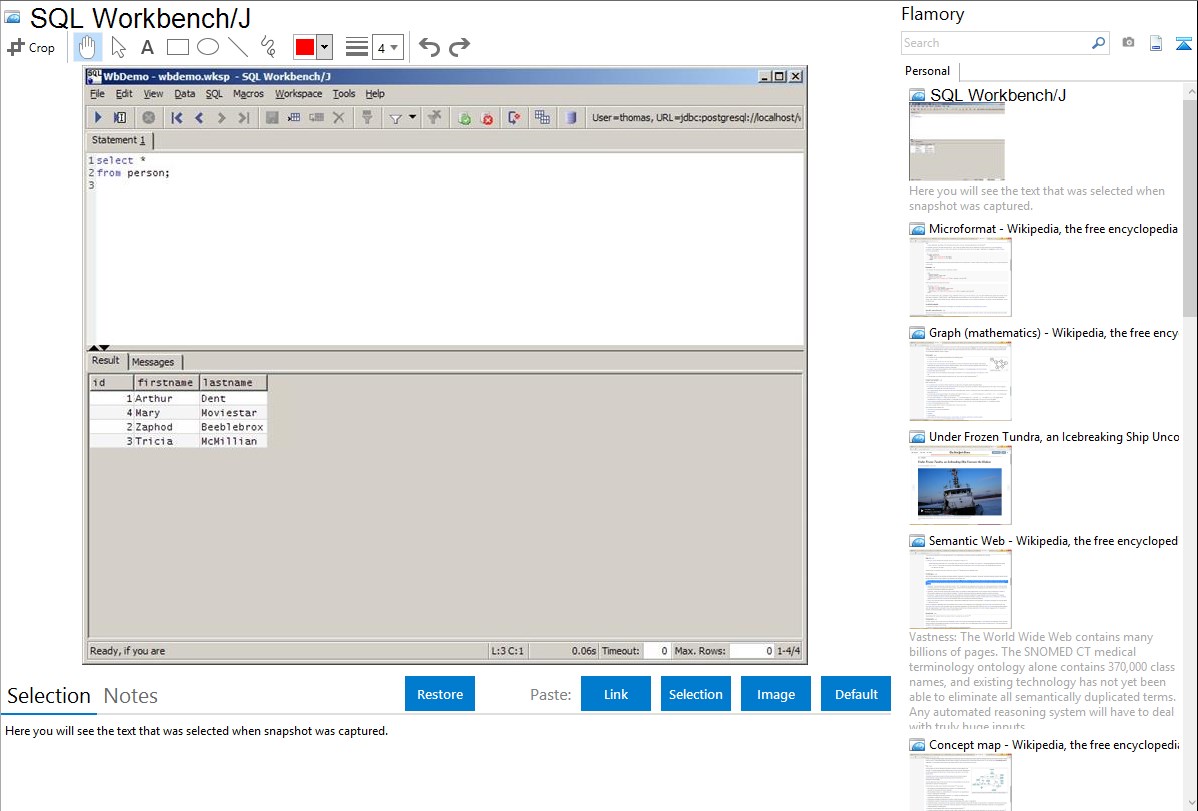This screenshot has height=811, width=1198.
Task: Click the Paste Link button
Action: pos(616,694)
